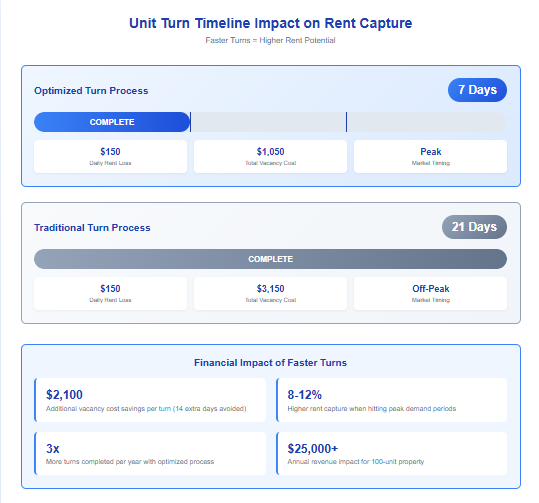Screen dimensions: 539x503
Task: Click the gray full-width COMPLETE bar
Action: click(x=270, y=259)
